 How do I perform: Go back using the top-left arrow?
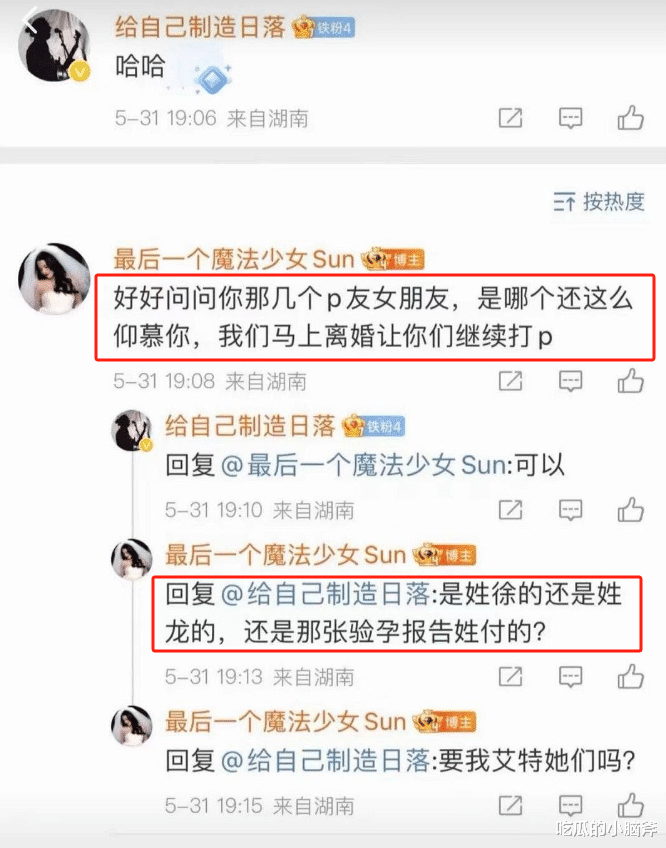click(30, 21)
